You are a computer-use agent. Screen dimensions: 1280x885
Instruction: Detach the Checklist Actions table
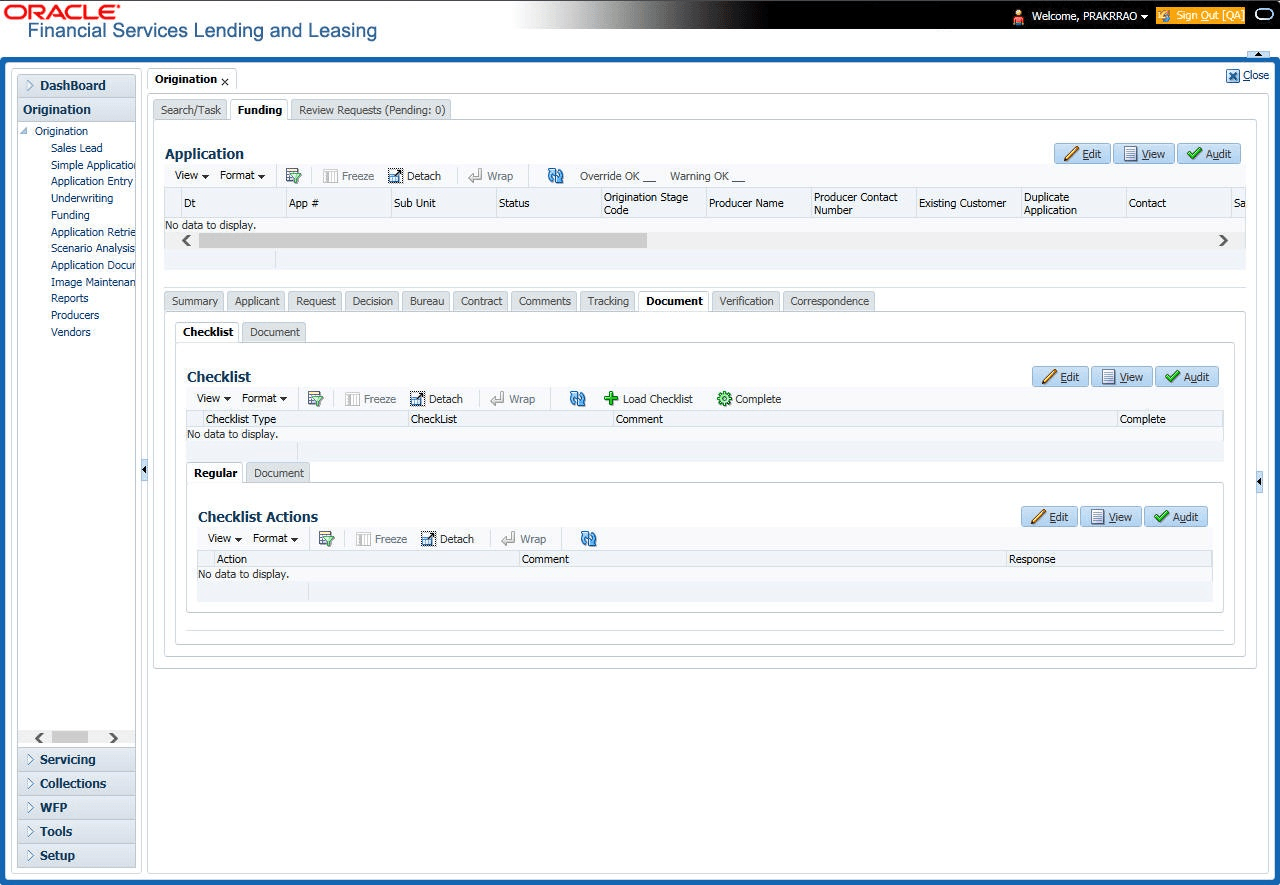[x=448, y=539]
